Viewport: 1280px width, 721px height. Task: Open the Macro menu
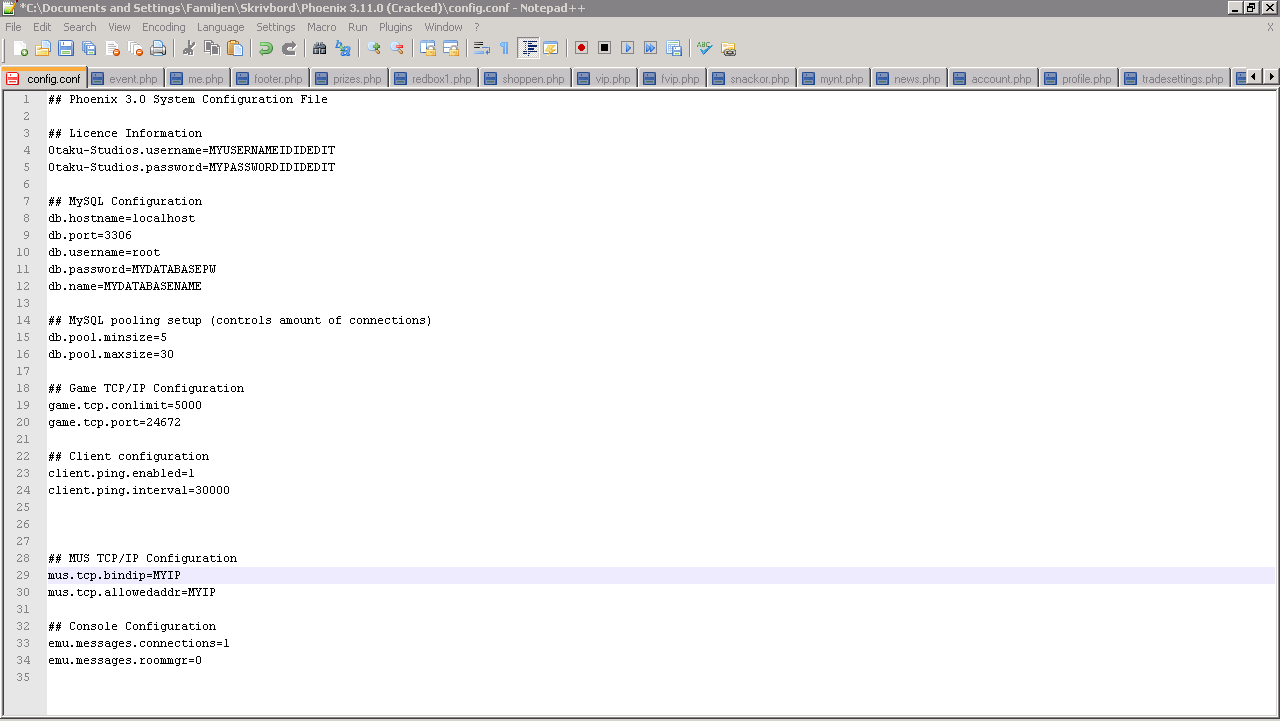[322, 27]
